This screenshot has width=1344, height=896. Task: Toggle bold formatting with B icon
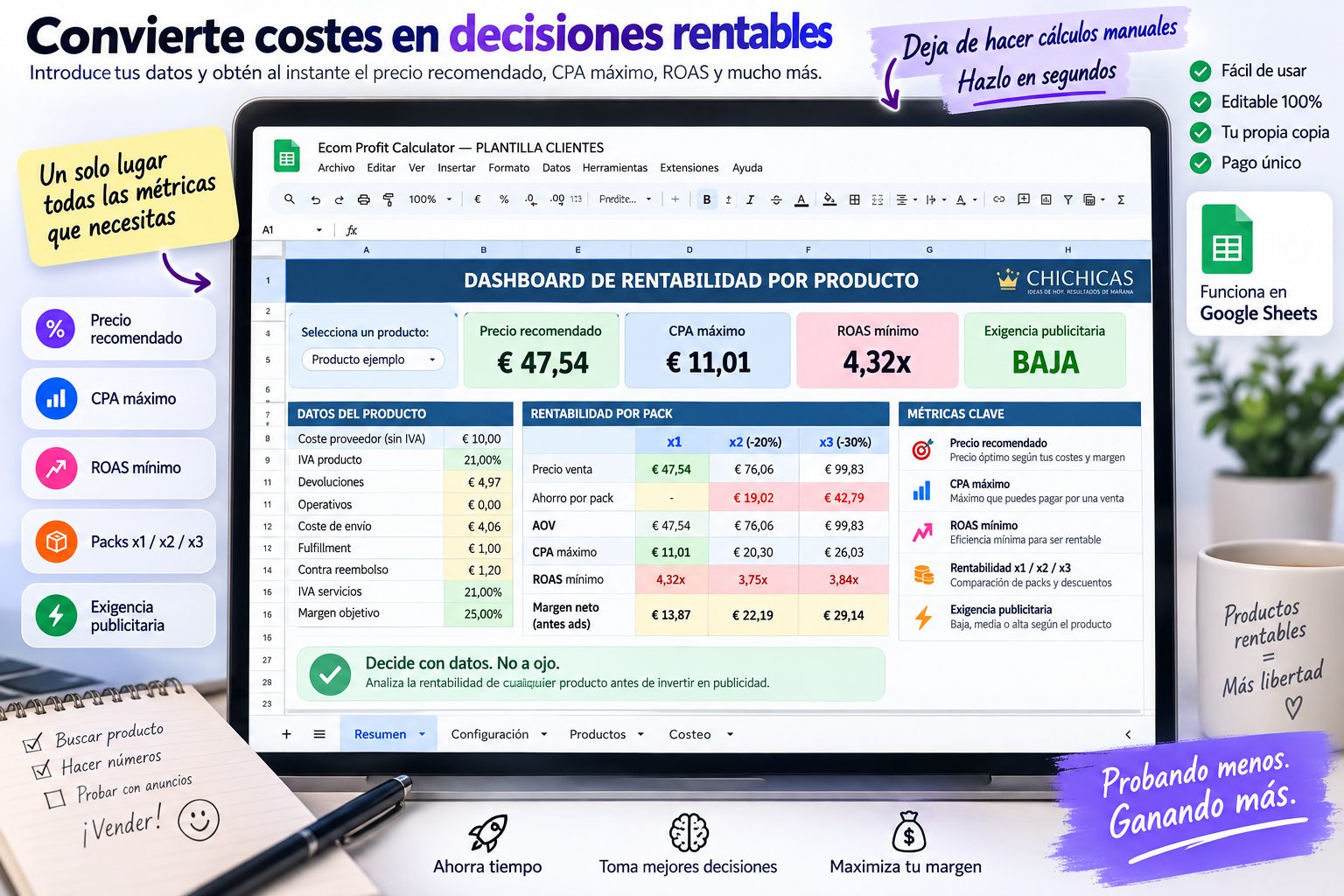click(x=707, y=199)
